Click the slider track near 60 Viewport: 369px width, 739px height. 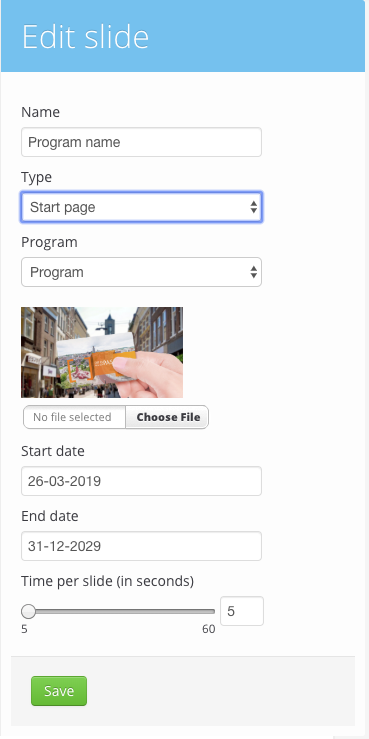(207, 611)
